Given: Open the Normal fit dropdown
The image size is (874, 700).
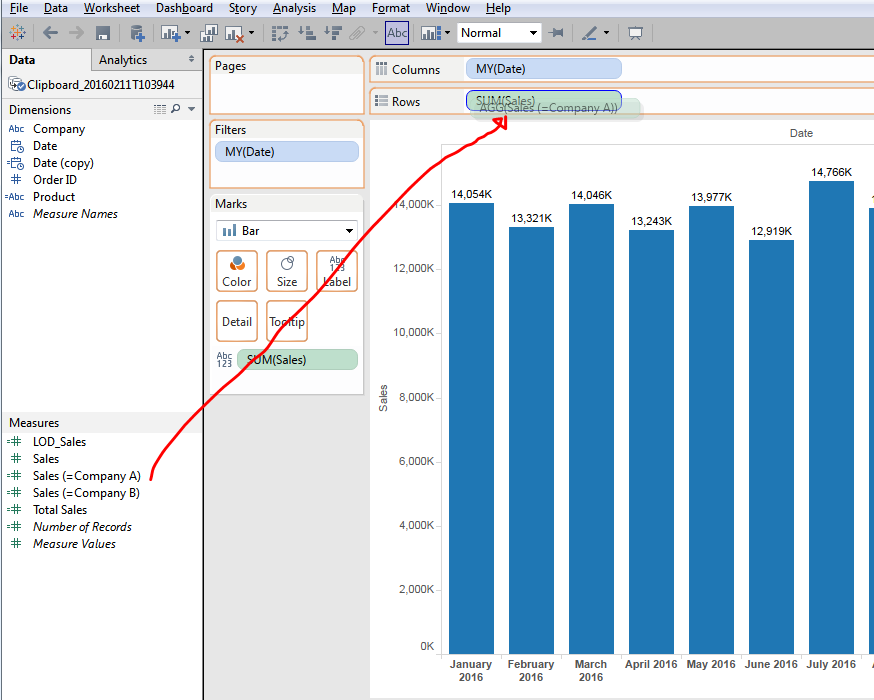Looking at the screenshot, I should click(x=499, y=33).
